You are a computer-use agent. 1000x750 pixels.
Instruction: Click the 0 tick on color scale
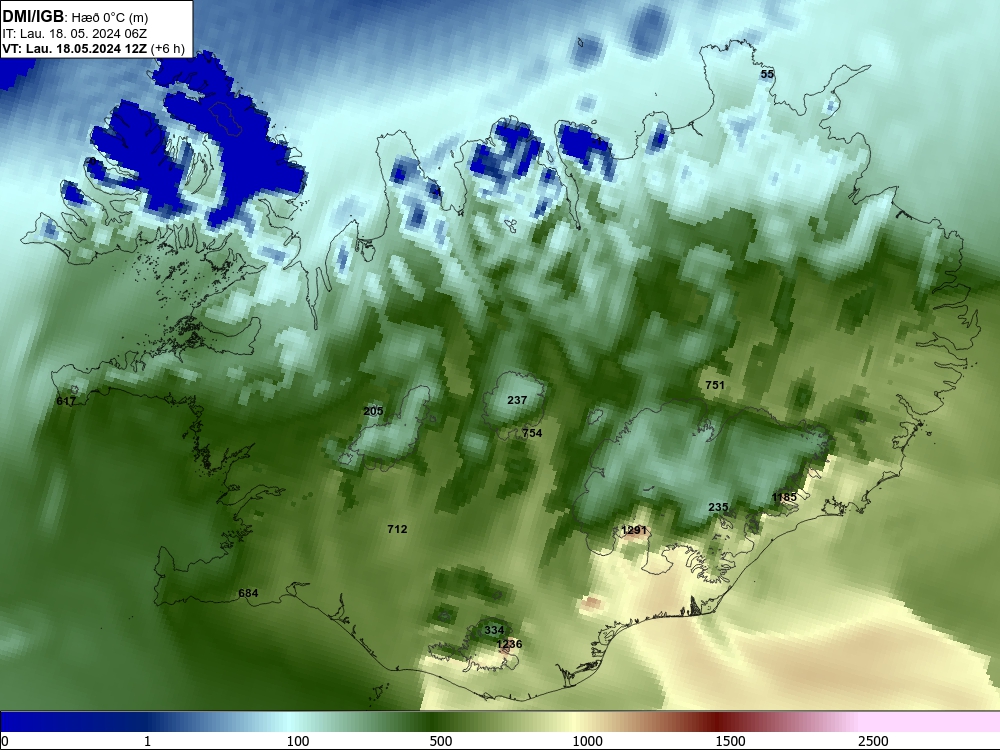tap(6, 741)
